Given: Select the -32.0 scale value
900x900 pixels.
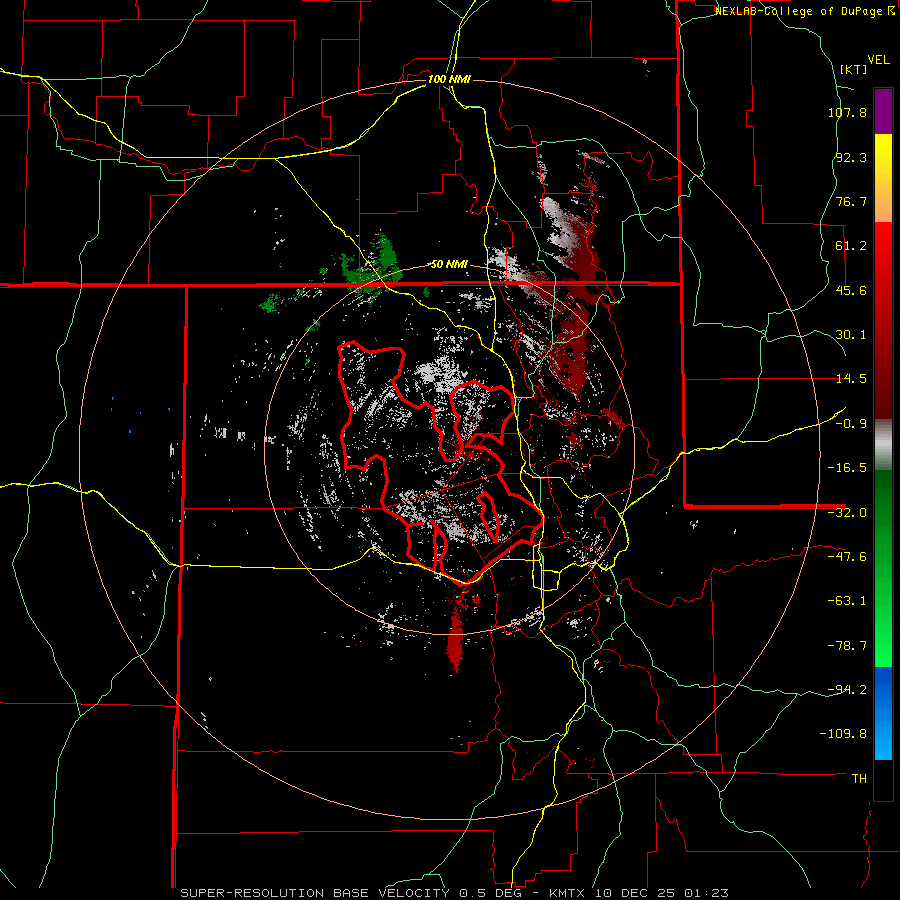Looking at the screenshot, I should 847,513.
